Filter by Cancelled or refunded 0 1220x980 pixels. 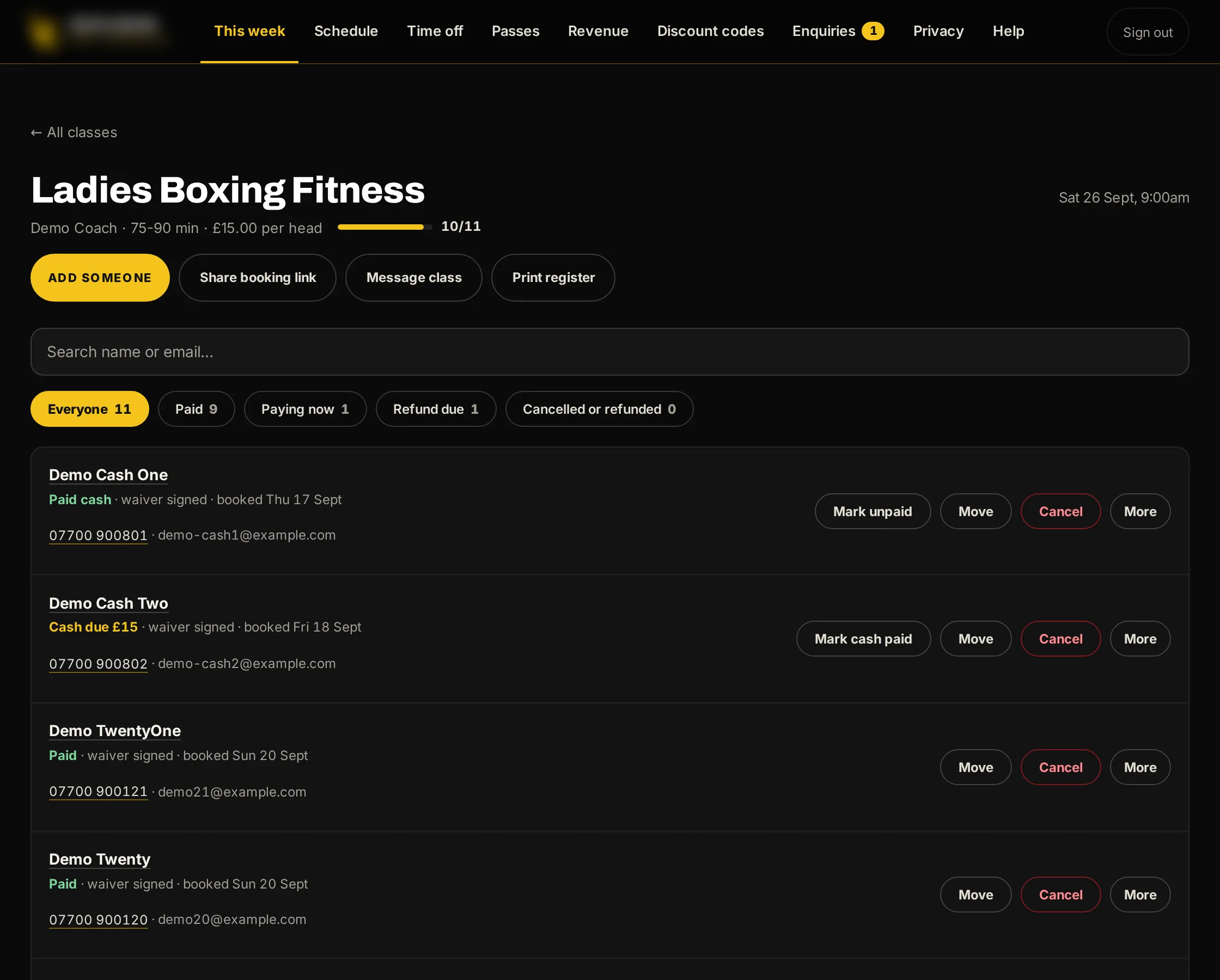[599, 409]
